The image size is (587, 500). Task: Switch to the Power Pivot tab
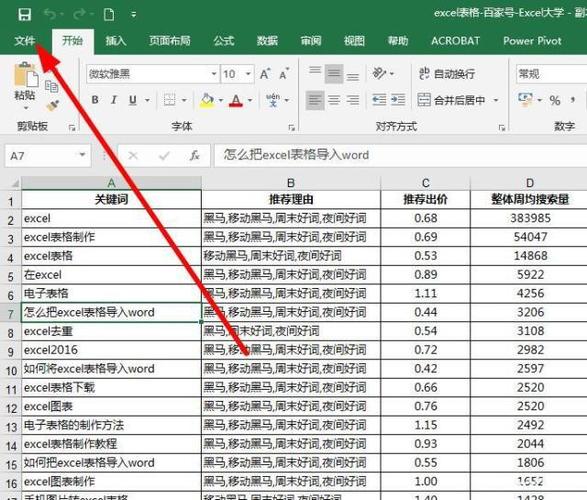tap(532, 40)
